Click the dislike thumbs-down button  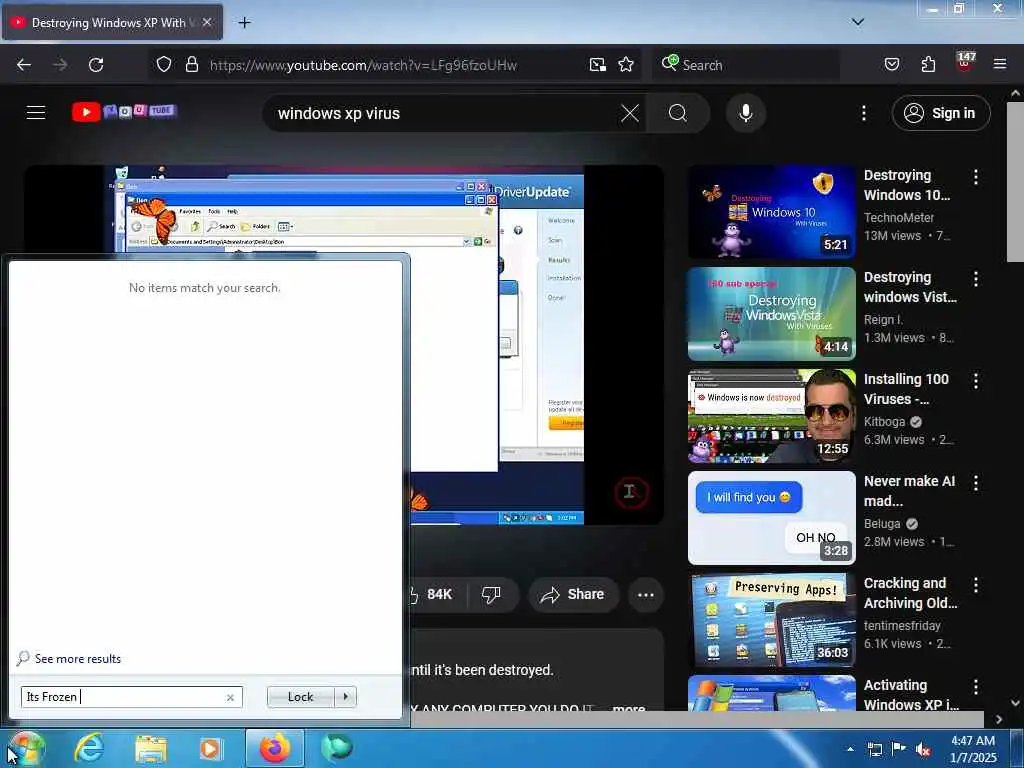491,594
